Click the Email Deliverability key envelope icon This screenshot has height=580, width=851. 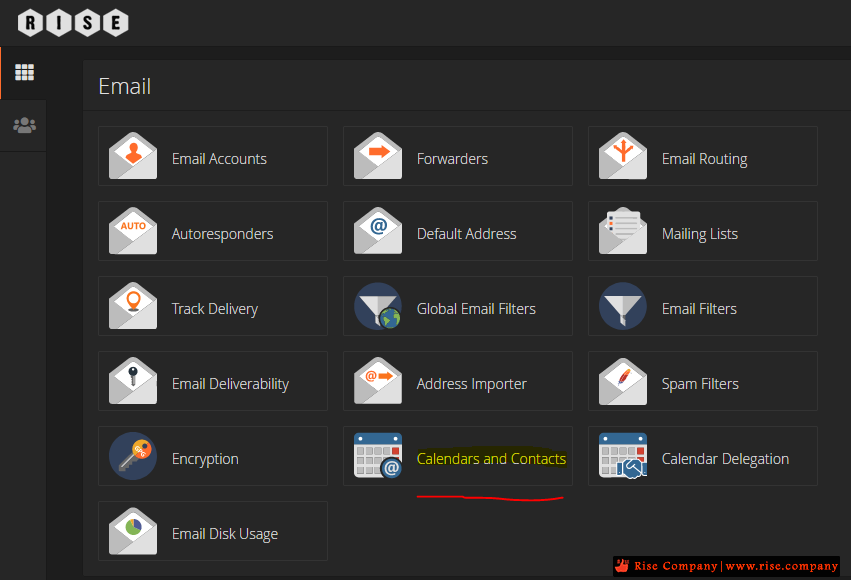[133, 380]
